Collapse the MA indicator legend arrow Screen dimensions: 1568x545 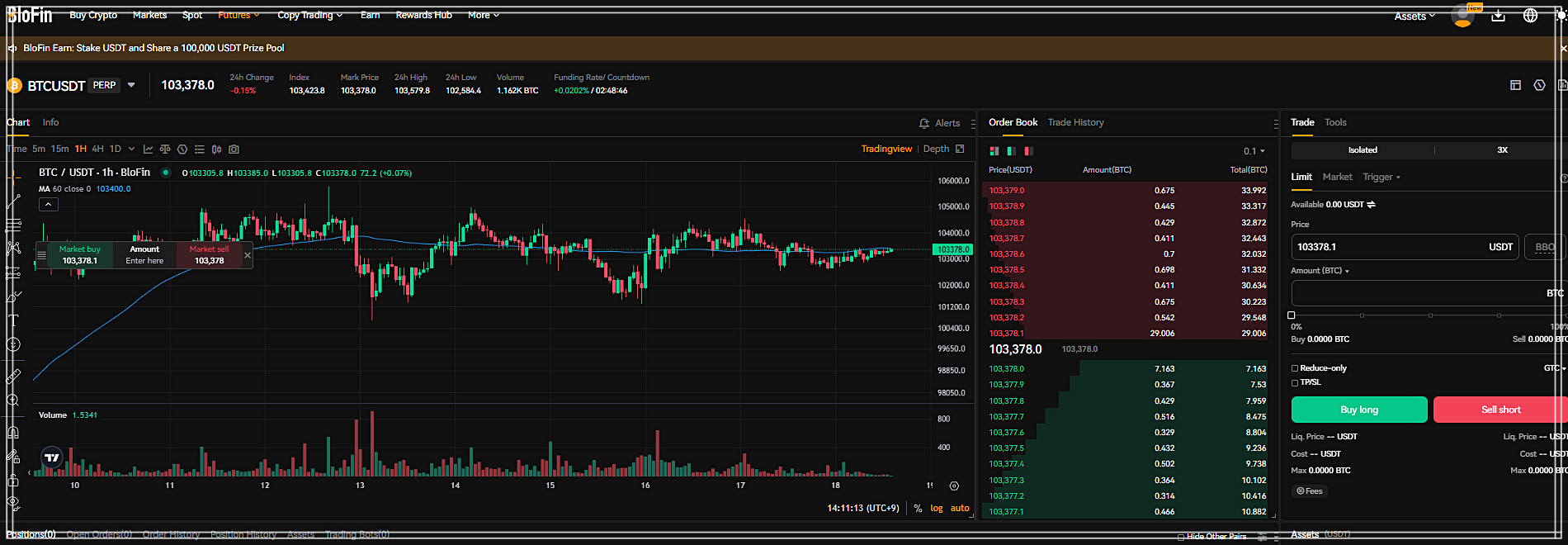(49, 204)
